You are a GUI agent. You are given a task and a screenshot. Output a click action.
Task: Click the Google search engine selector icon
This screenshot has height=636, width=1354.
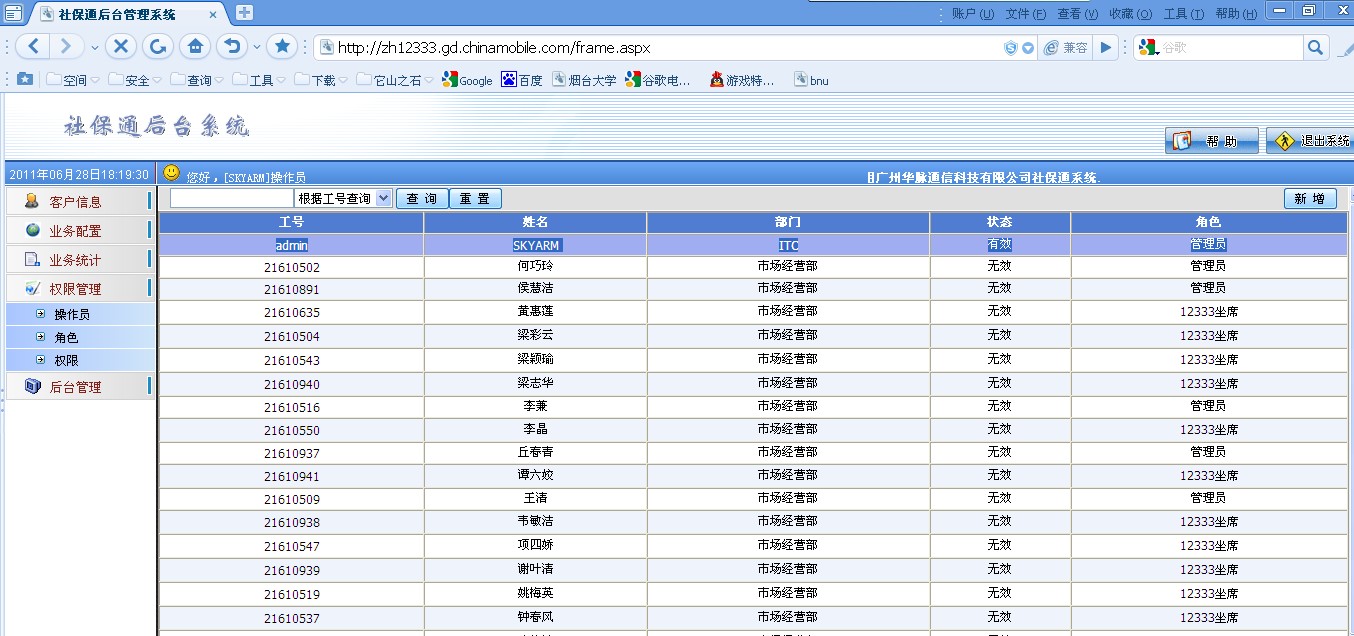[x=1146, y=47]
